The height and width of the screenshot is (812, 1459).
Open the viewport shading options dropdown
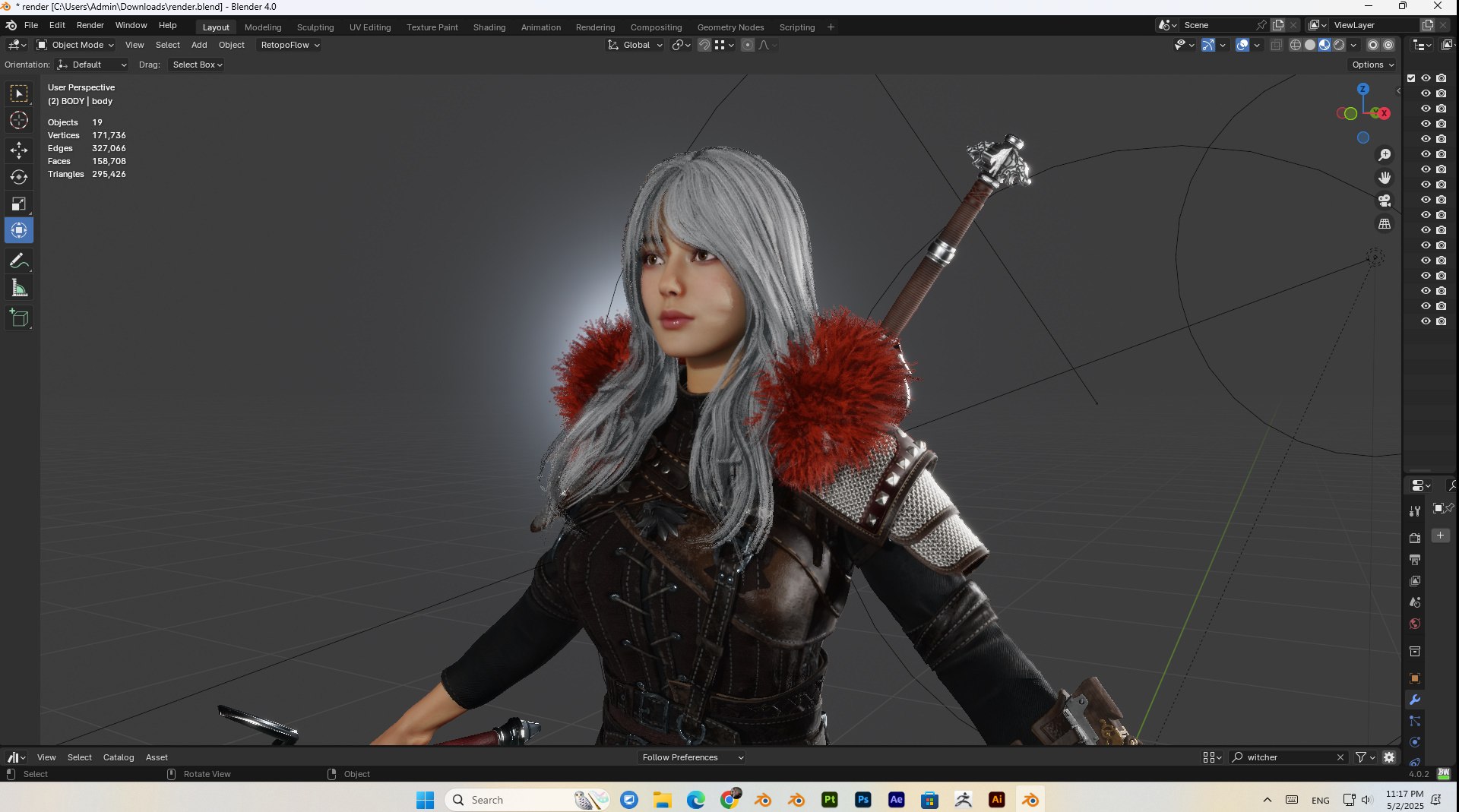coord(1353,45)
